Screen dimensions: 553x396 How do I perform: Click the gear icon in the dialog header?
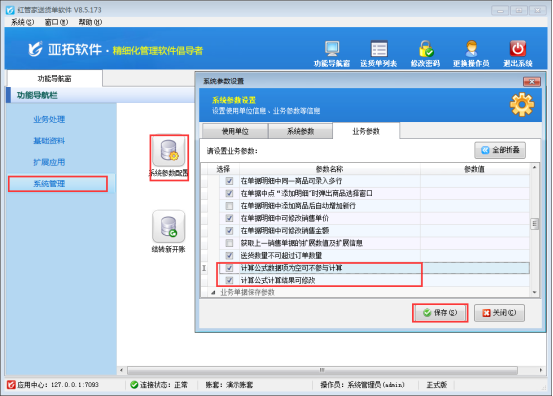tap(522, 105)
